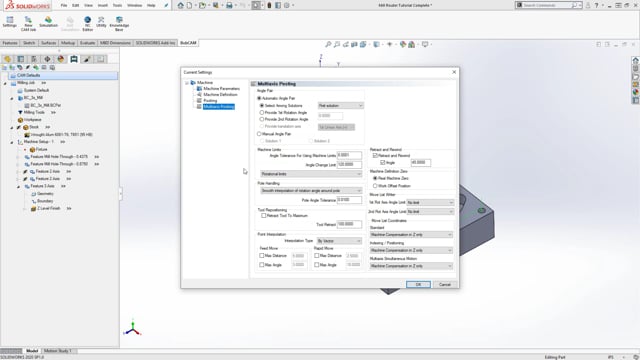Switch to the Motion Study 1 tab
This screenshot has height=360, width=640.
click(x=58, y=351)
